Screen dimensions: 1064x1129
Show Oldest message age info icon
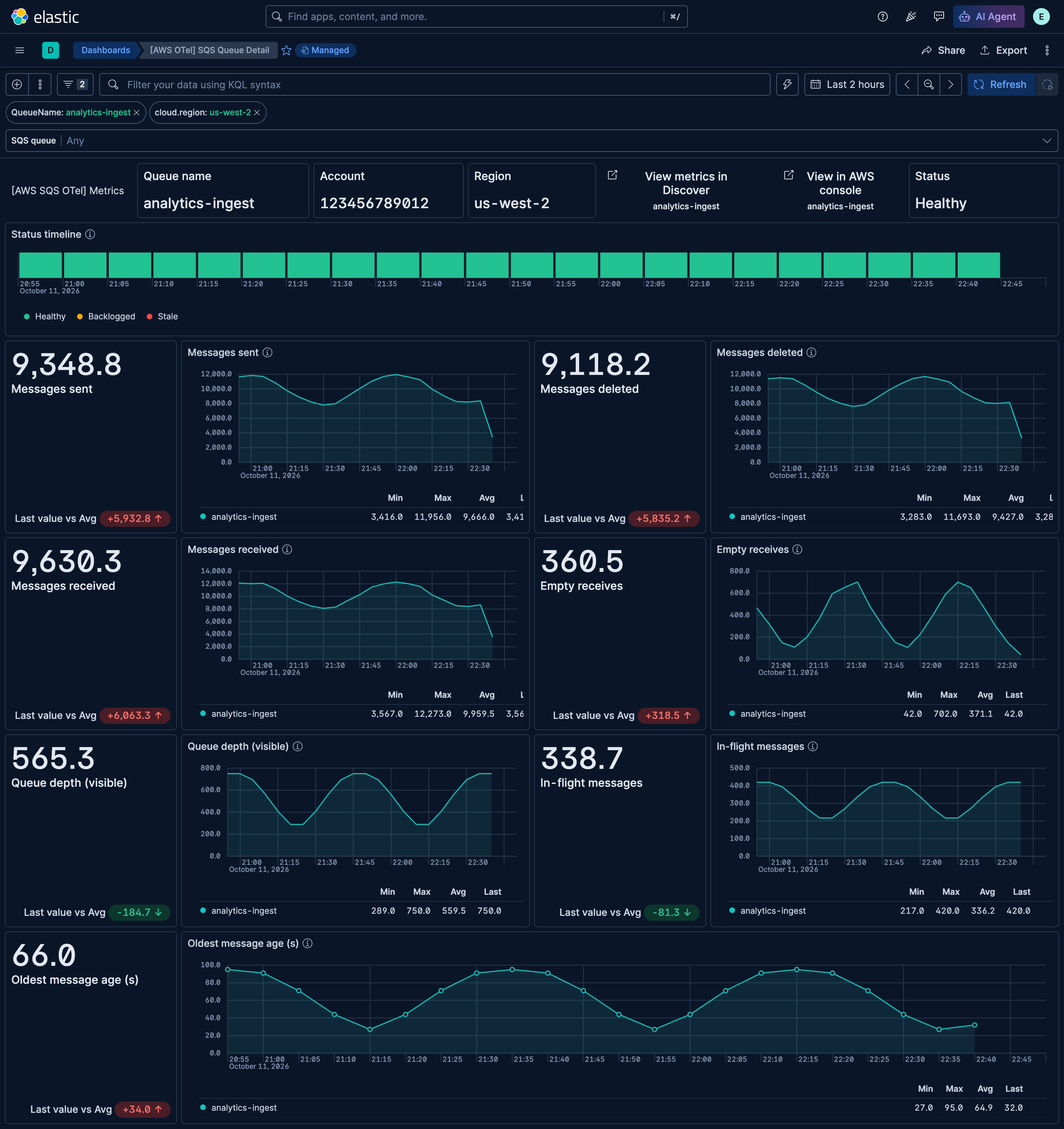pos(307,943)
